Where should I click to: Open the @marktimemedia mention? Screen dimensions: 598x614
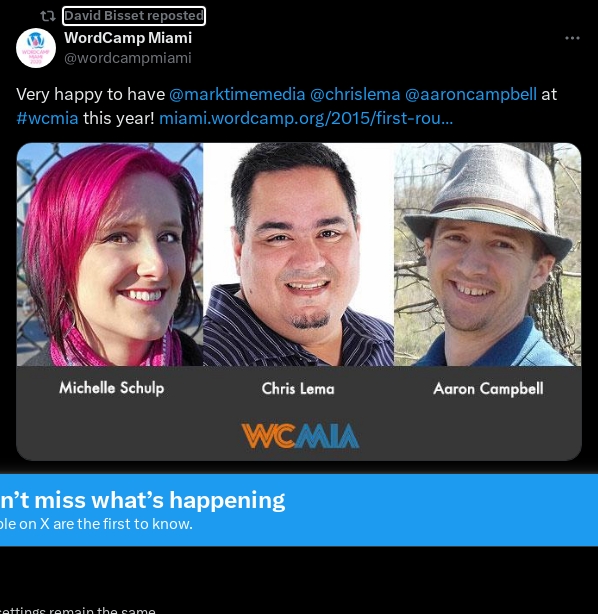237,94
